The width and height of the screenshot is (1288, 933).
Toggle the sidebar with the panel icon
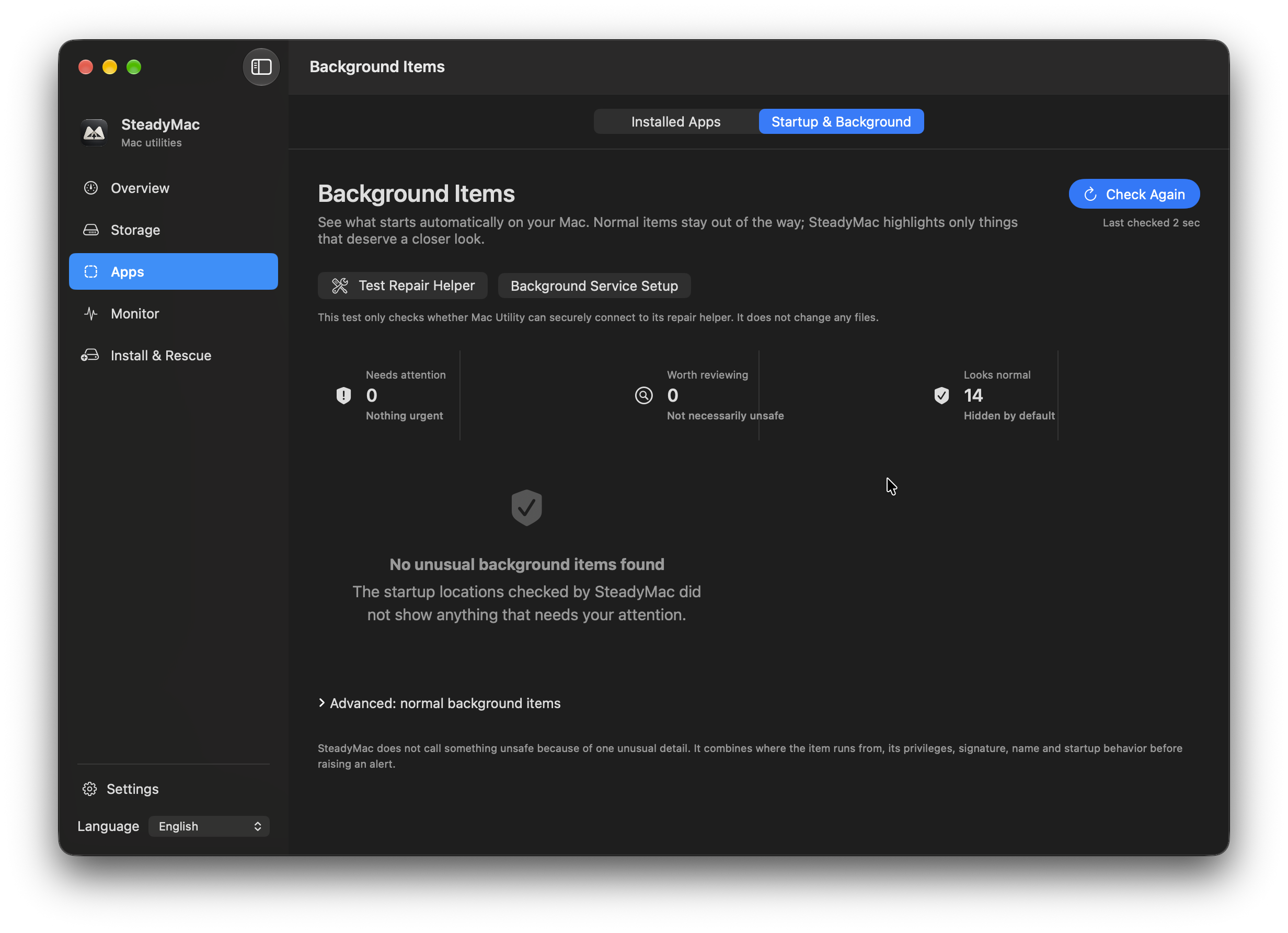click(x=261, y=67)
